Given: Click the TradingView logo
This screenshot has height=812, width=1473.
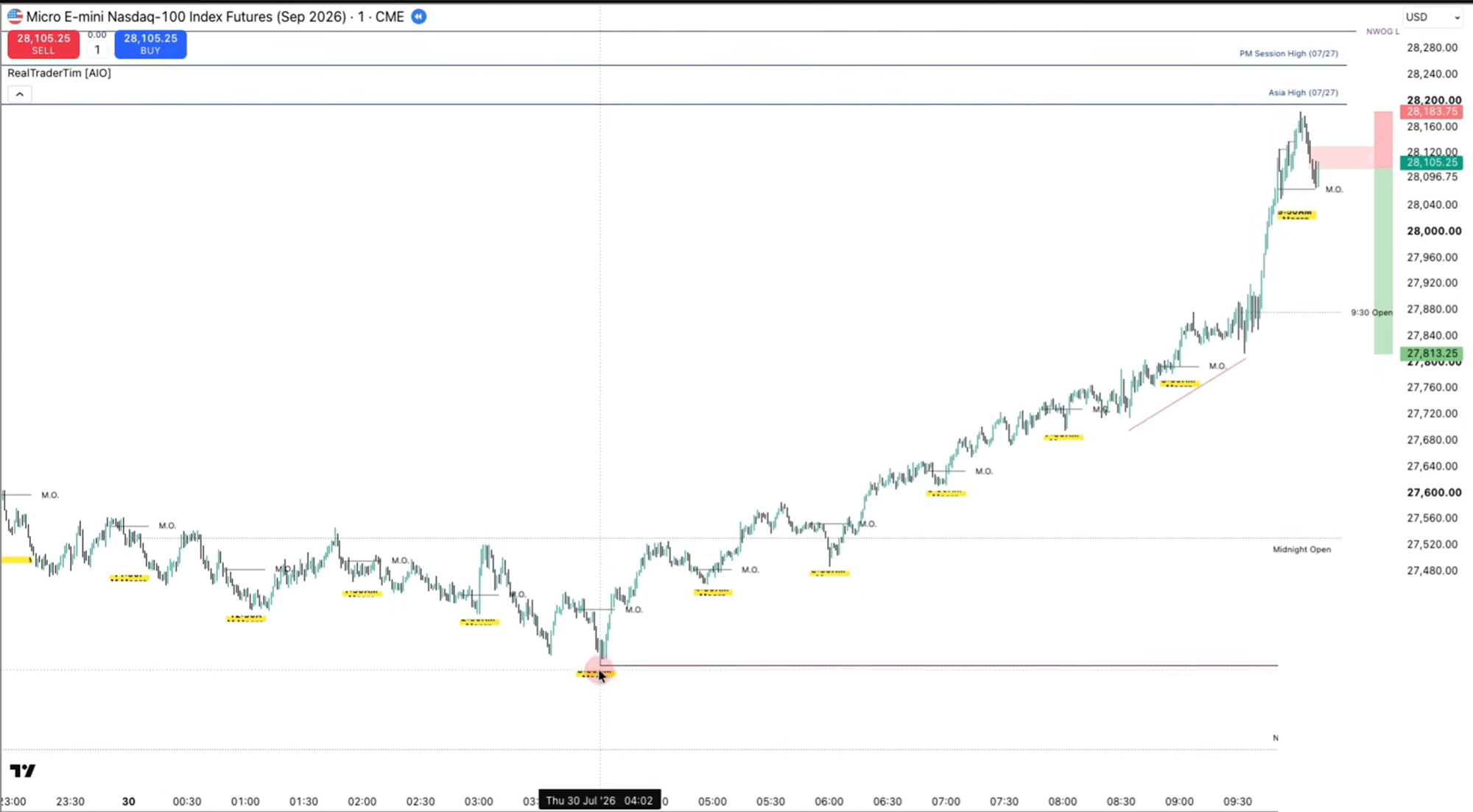Looking at the screenshot, I should coord(23,771).
